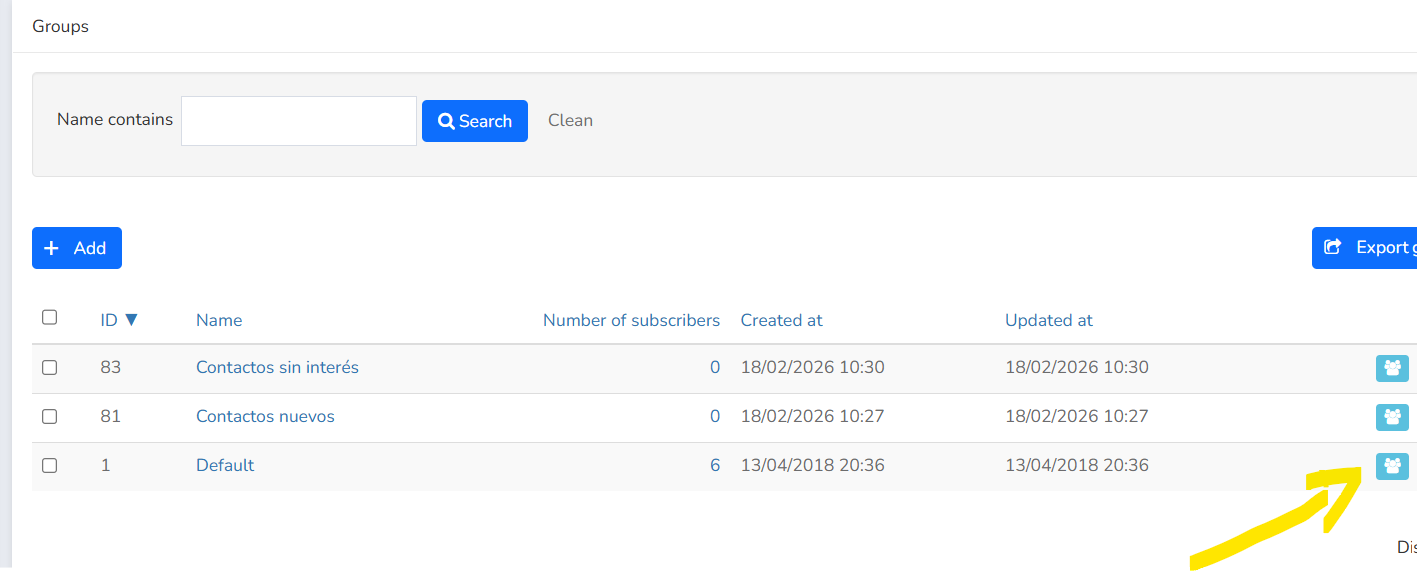Screen dimensions: 1417x572
Task: Check the box for group 83
Action: [50, 368]
